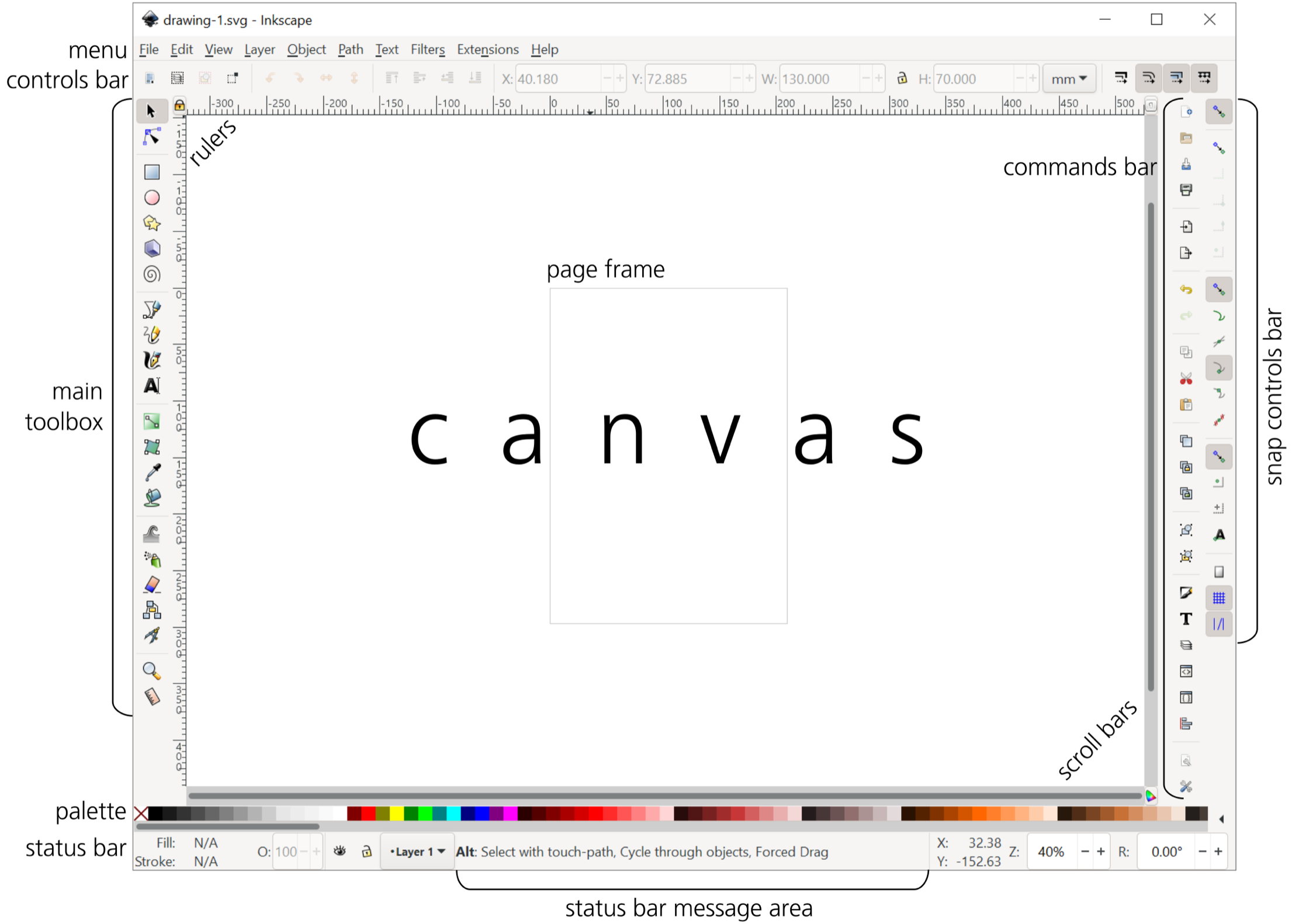The width and height of the screenshot is (1292, 924).
Task: Activate the Spiral tool
Action: tap(152, 274)
